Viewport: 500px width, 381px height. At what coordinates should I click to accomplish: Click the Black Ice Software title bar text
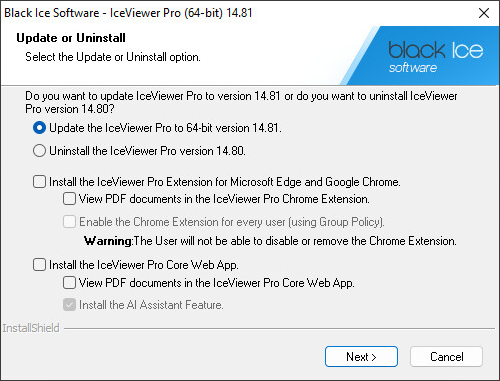click(x=128, y=13)
